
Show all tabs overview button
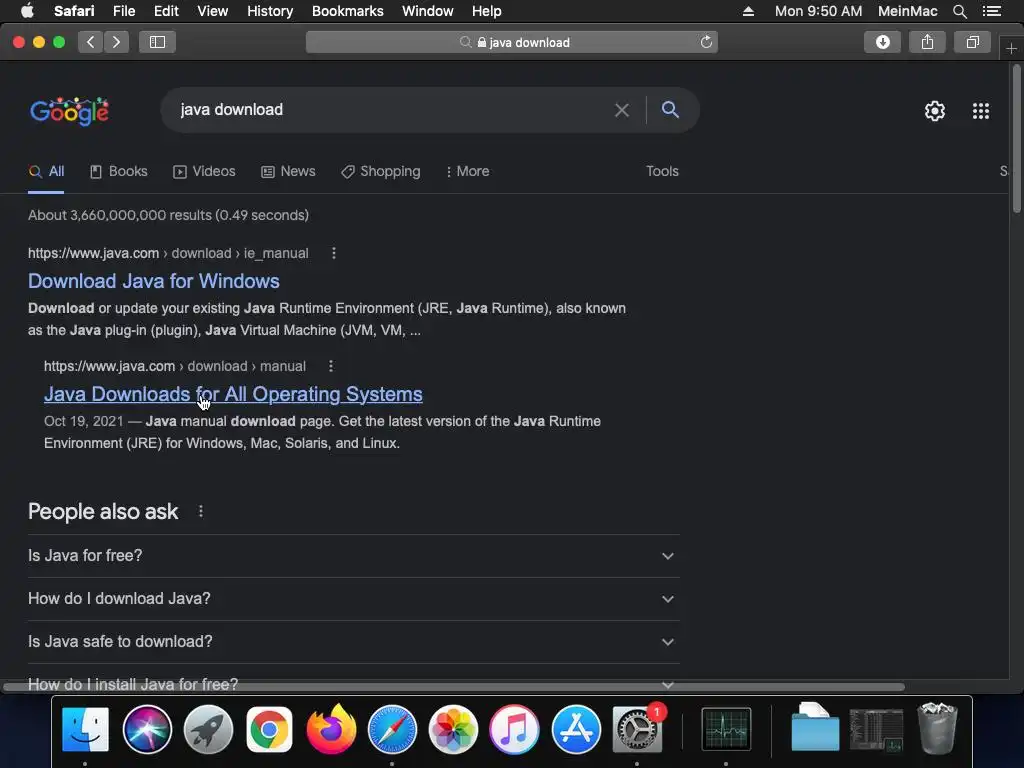[x=972, y=42]
